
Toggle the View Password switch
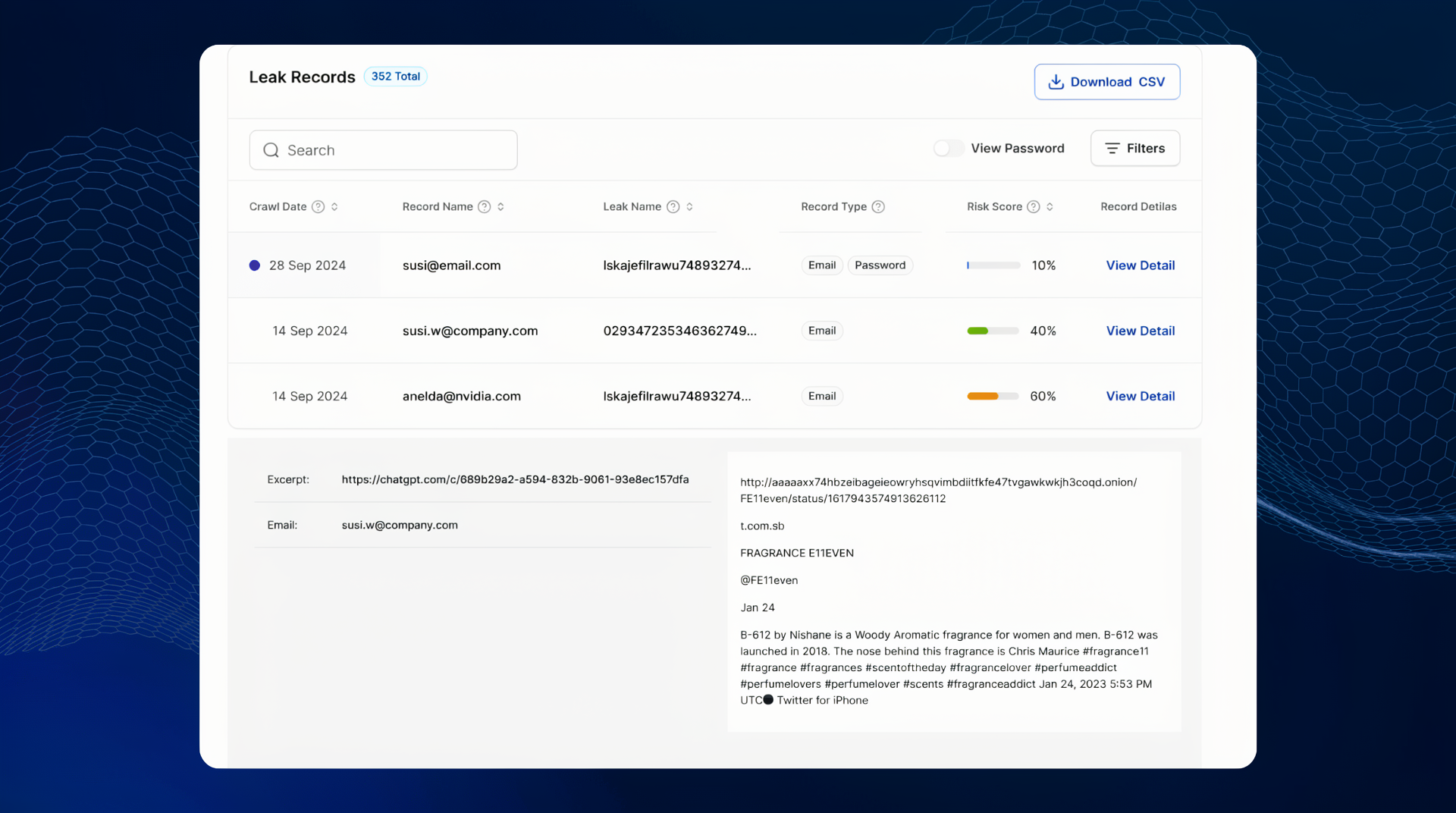click(x=949, y=149)
